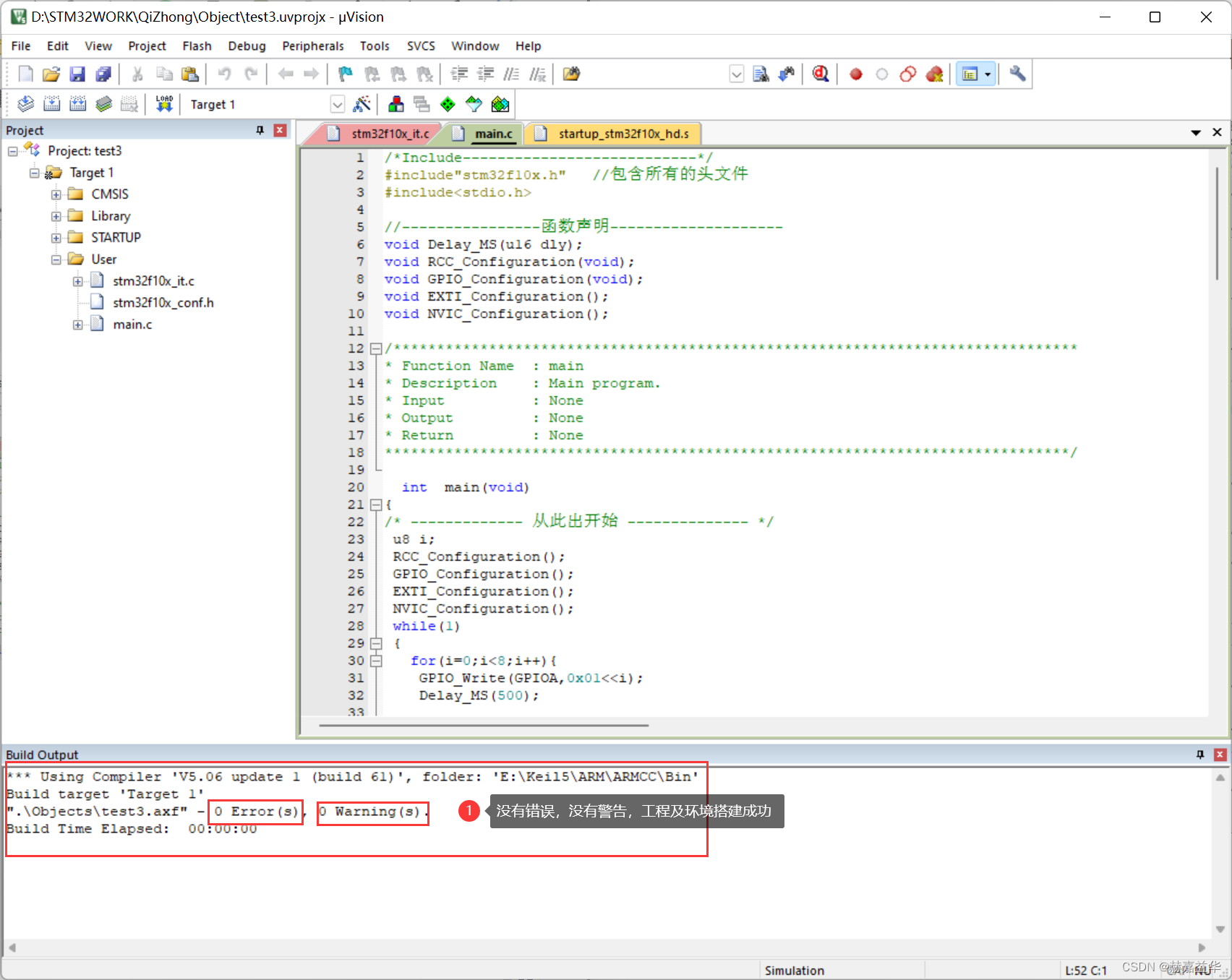Open the editor tab list dropdown arrow

click(x=1195, y=132)
